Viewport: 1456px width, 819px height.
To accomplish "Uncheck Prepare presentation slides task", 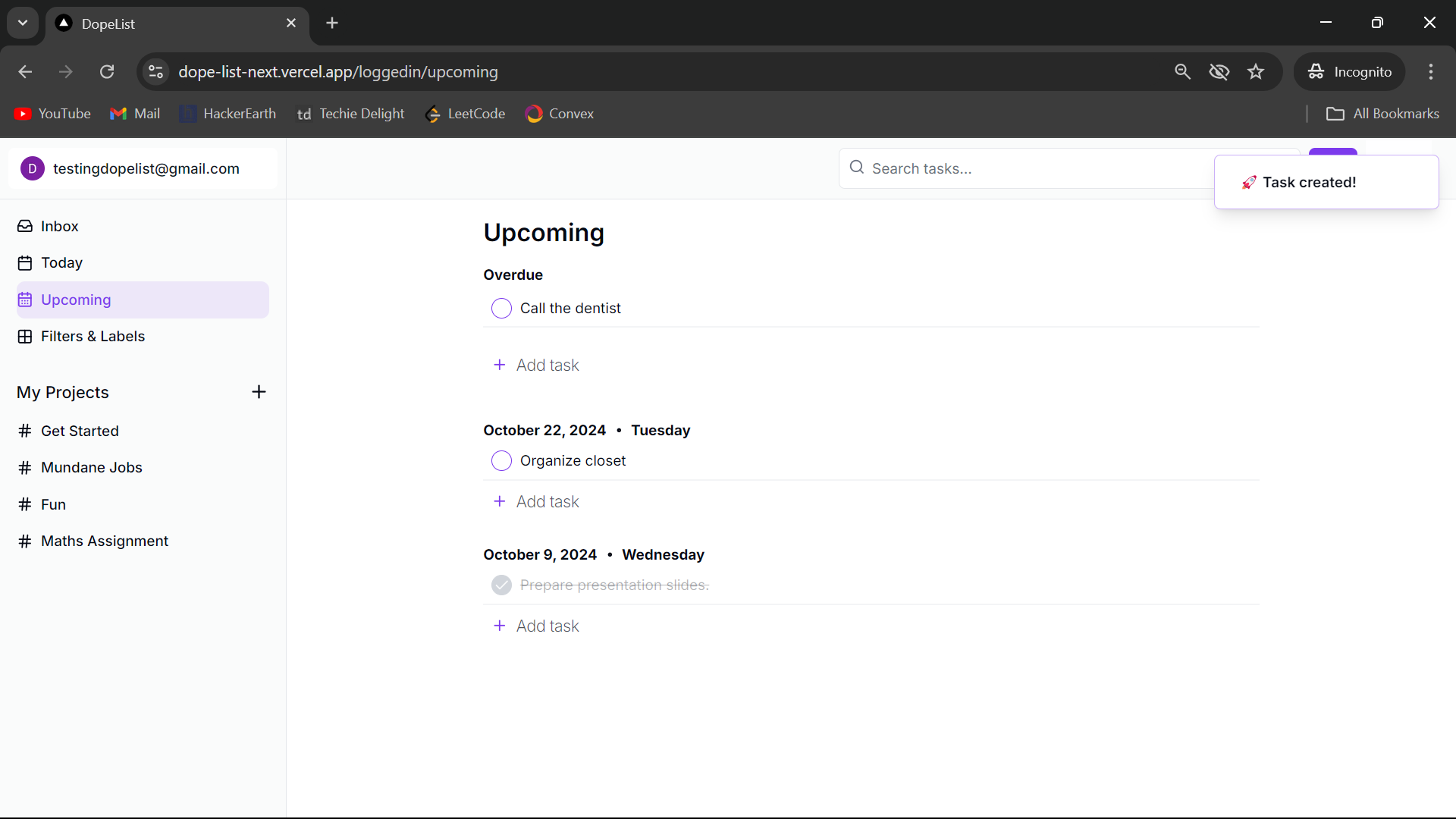I will (x=501, y=585).
